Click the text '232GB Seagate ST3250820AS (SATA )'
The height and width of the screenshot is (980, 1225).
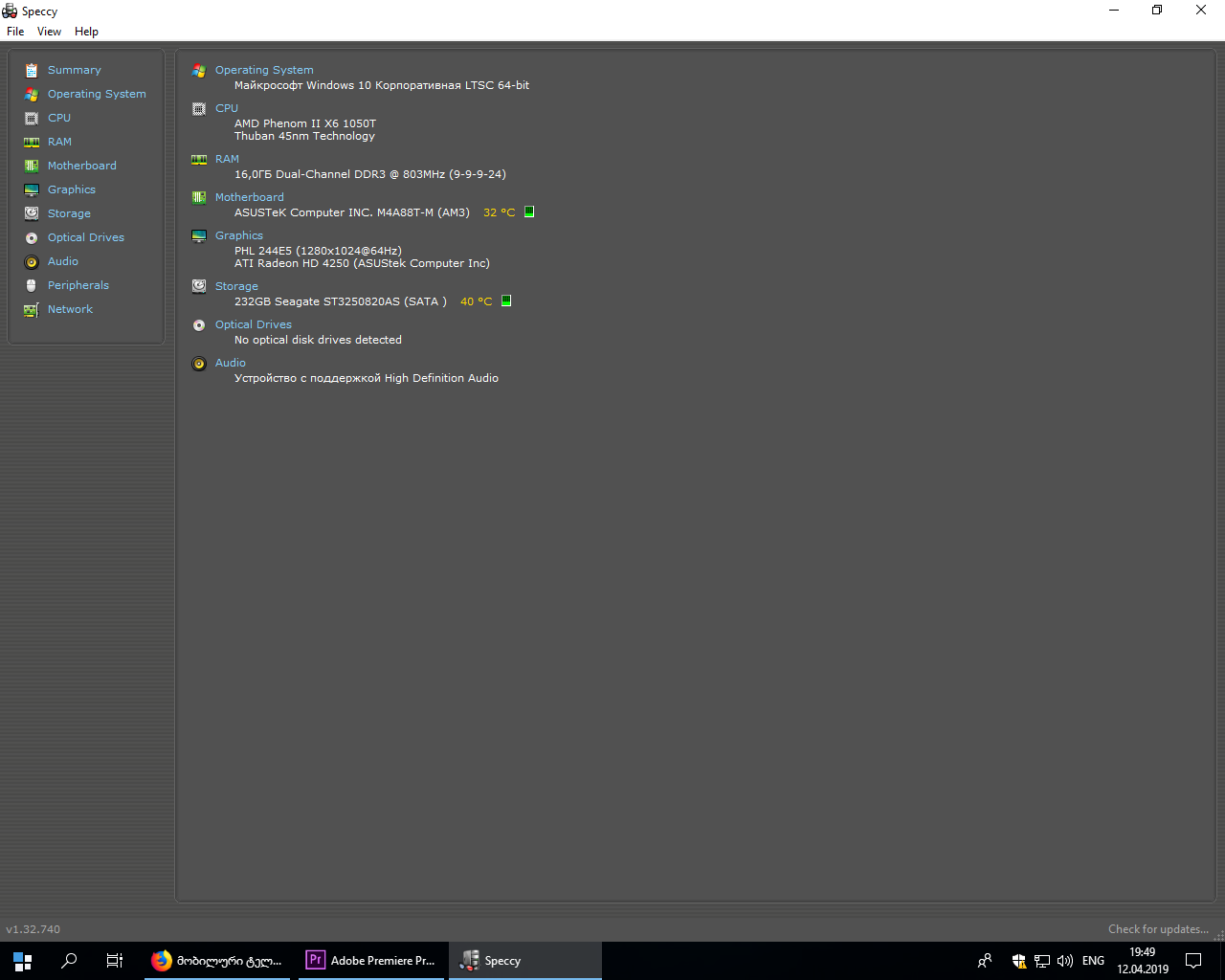(x=341, y=301)
